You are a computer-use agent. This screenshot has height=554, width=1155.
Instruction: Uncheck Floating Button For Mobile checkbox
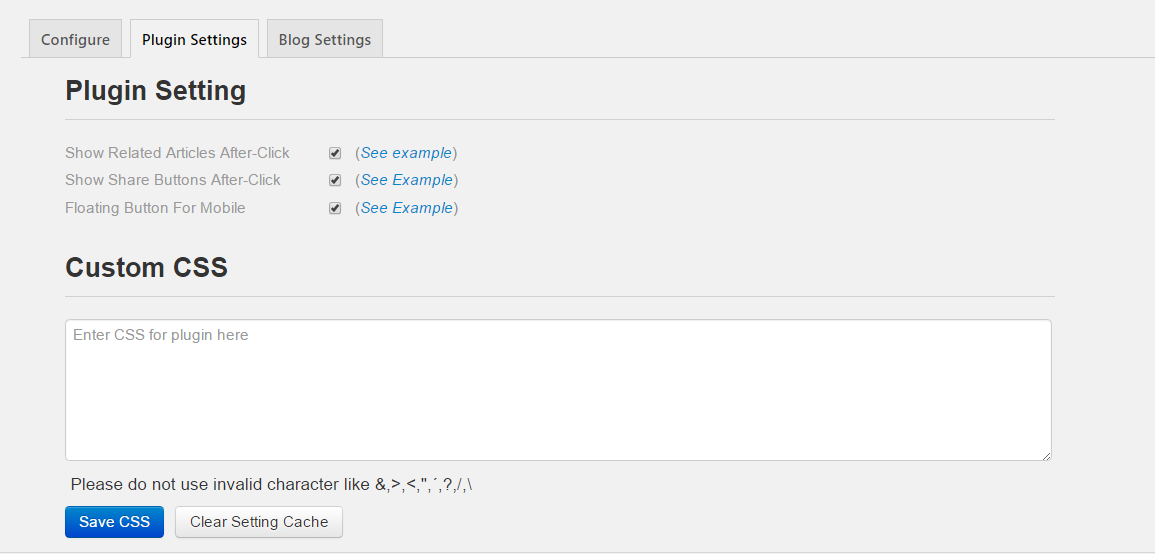pos(335,208)
